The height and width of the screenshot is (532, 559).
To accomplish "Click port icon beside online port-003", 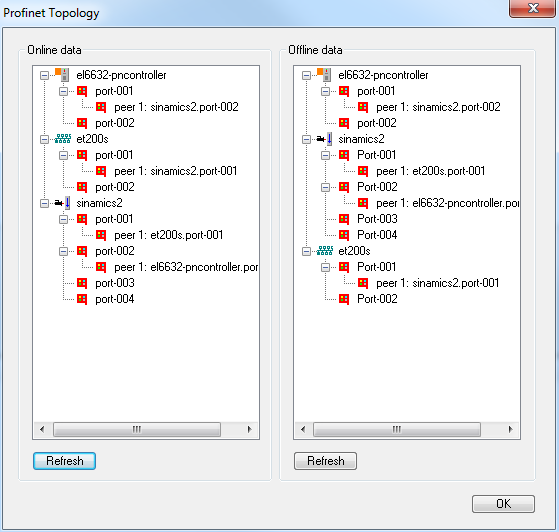I will [x=82, y=283].
